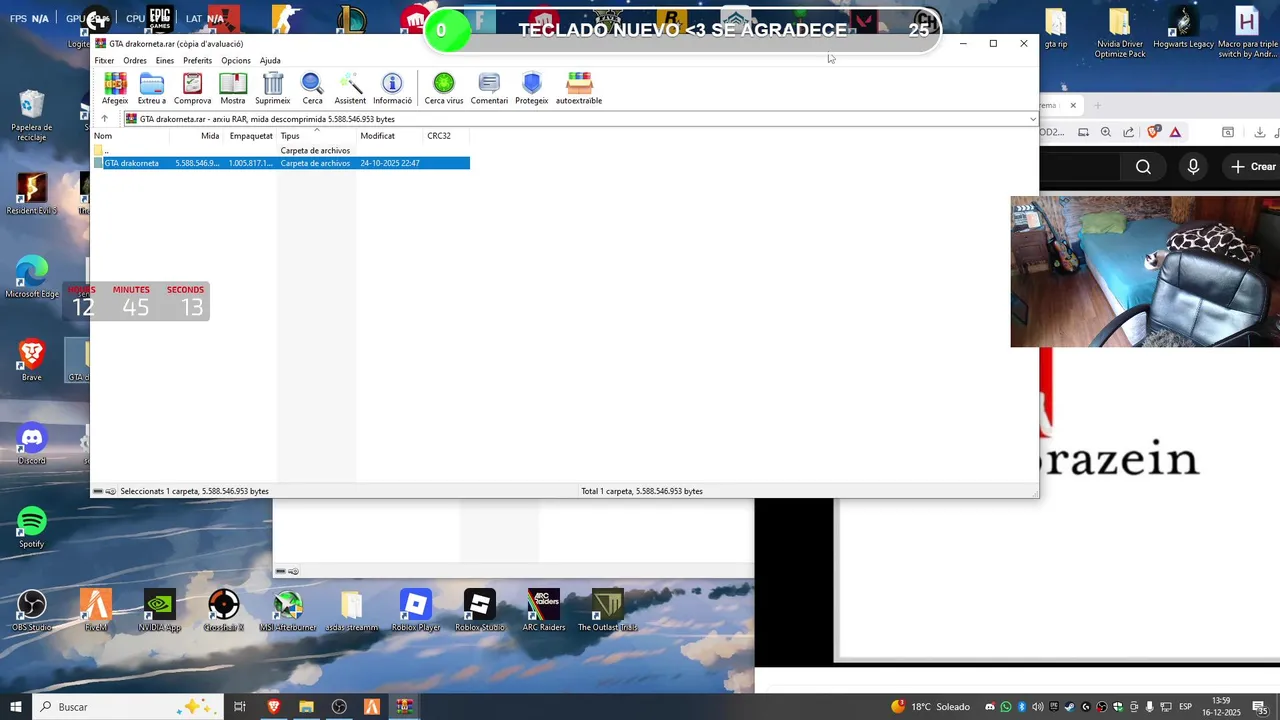This screenshot has height=720, width=1280.
Task: Click the autoextraïble toolbar icon
Action: (x=579, y=88)
